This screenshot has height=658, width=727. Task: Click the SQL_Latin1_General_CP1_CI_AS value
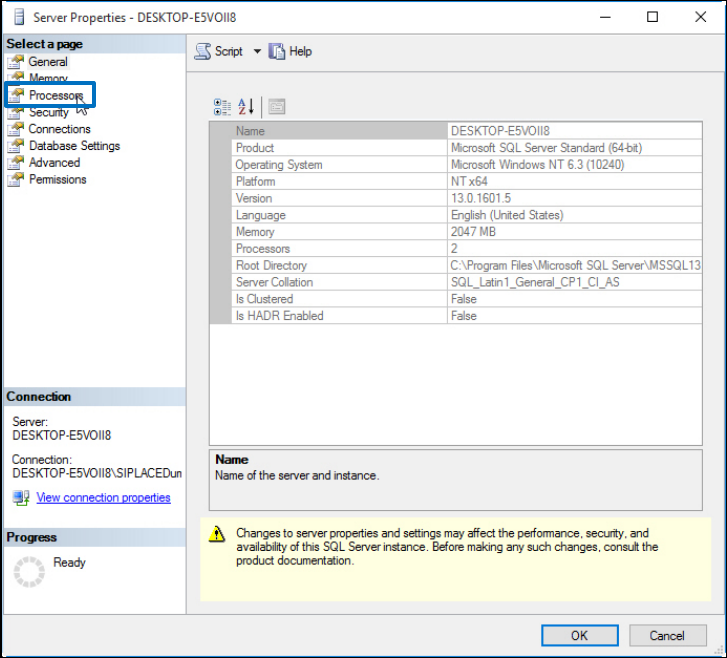pos(535,282)
